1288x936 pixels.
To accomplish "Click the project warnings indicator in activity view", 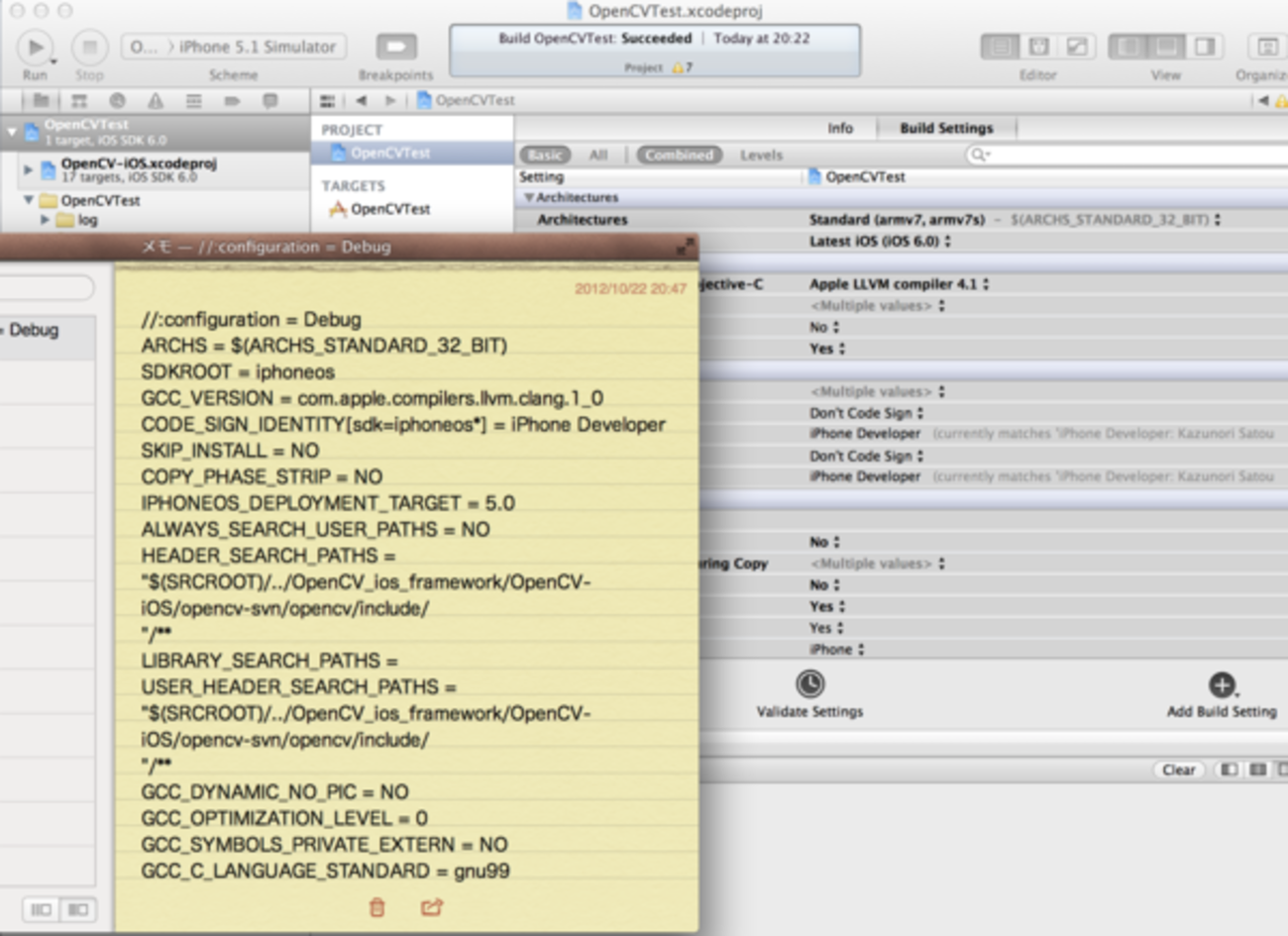I will 682,67.
